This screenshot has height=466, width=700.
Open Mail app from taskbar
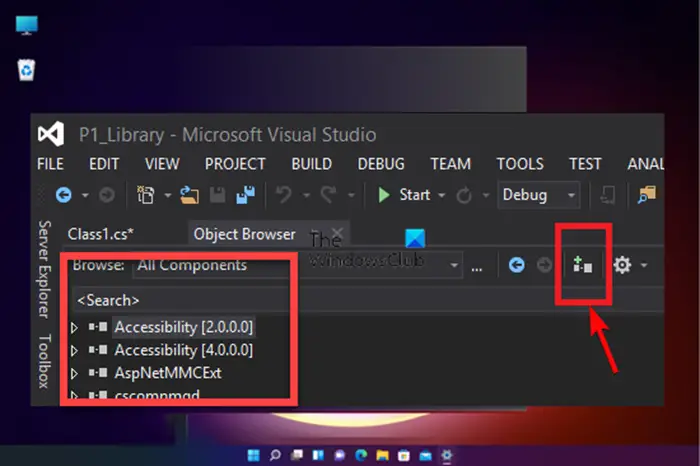[425, 455]
